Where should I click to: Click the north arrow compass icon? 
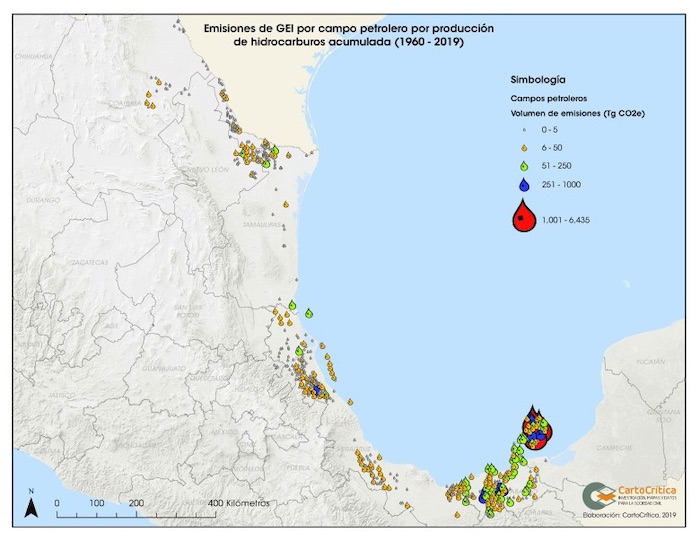point(32,505)
